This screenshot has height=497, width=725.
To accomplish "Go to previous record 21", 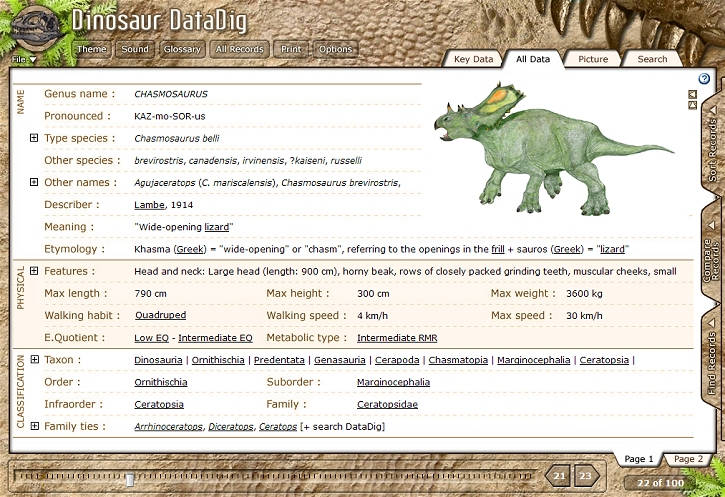I will click(x=559, y=476).
